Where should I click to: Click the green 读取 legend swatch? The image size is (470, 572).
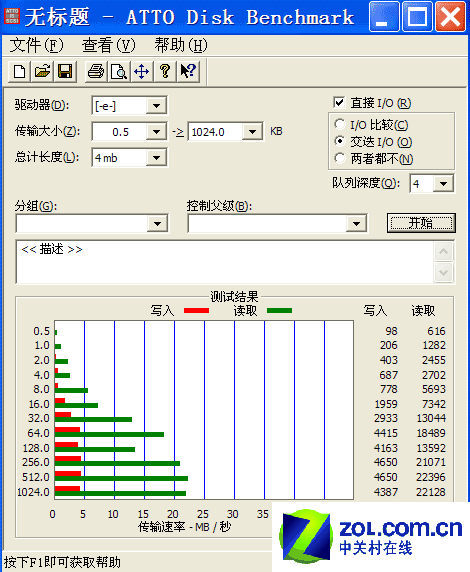click(280, 311)
